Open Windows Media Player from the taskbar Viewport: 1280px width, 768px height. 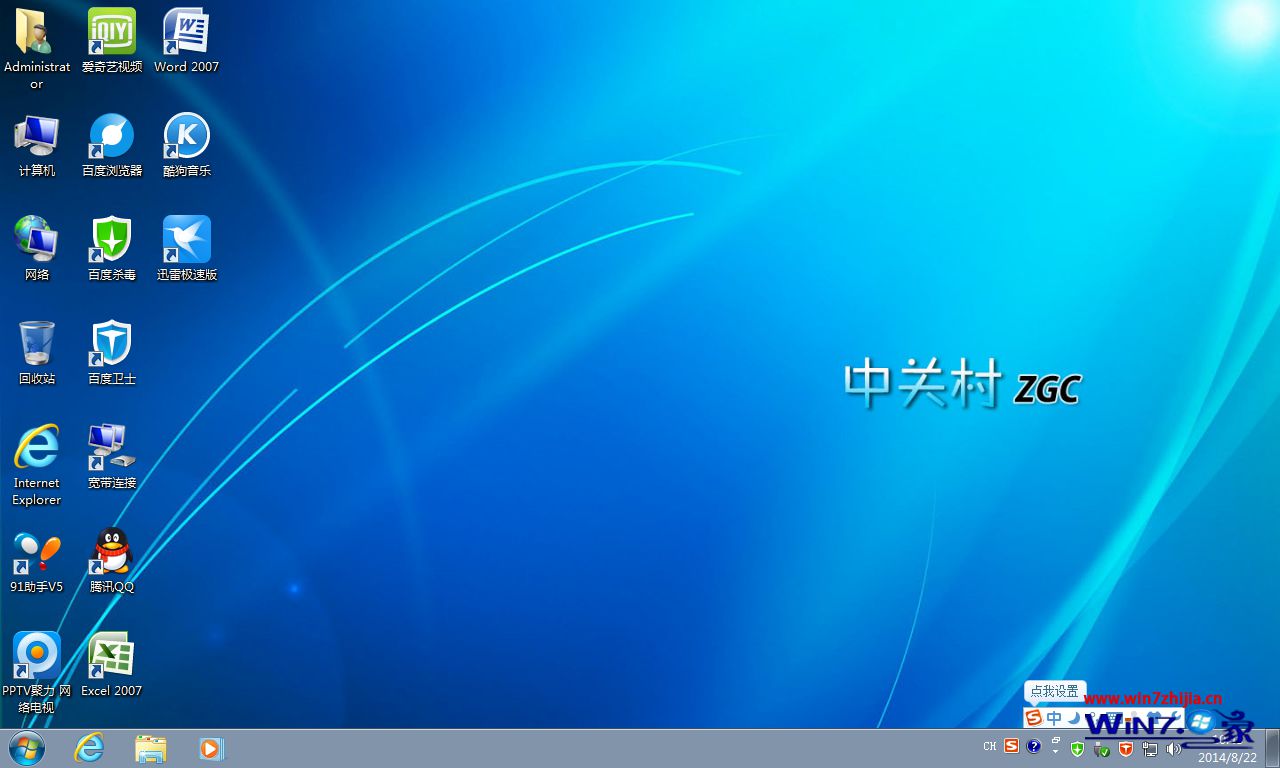pyautogui.click(x=211, y=748)
